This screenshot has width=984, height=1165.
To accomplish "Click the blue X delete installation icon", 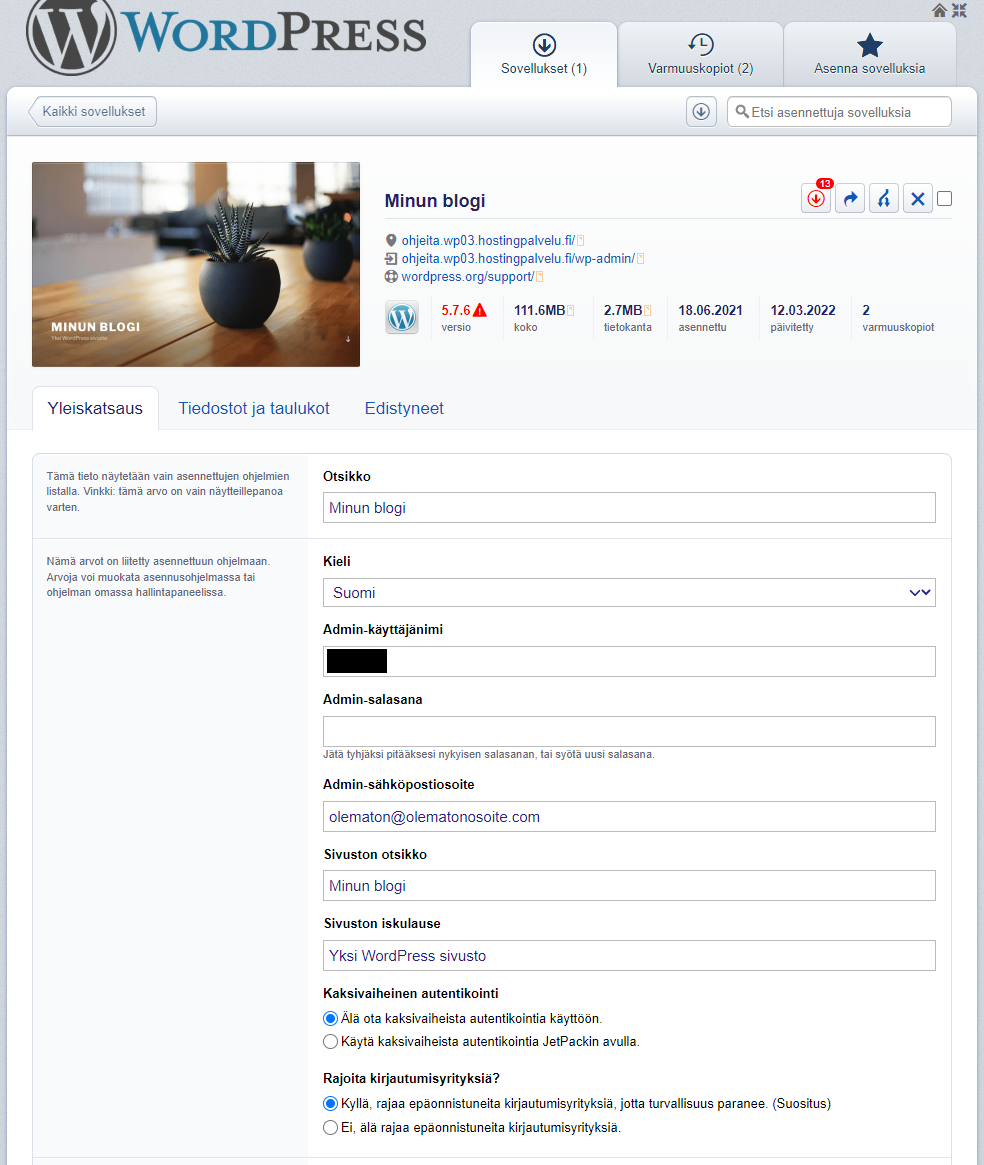I will tap(918, 199).
